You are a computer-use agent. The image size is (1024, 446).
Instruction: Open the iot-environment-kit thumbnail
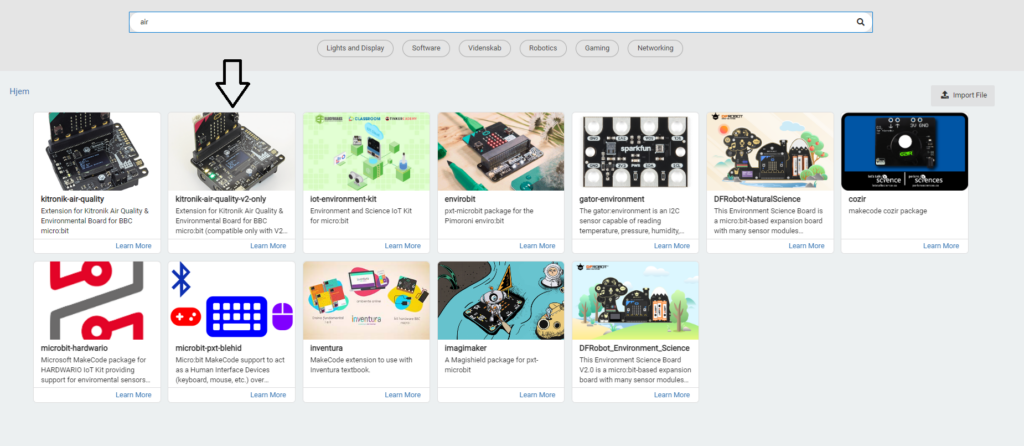click(x=366, y=151)
